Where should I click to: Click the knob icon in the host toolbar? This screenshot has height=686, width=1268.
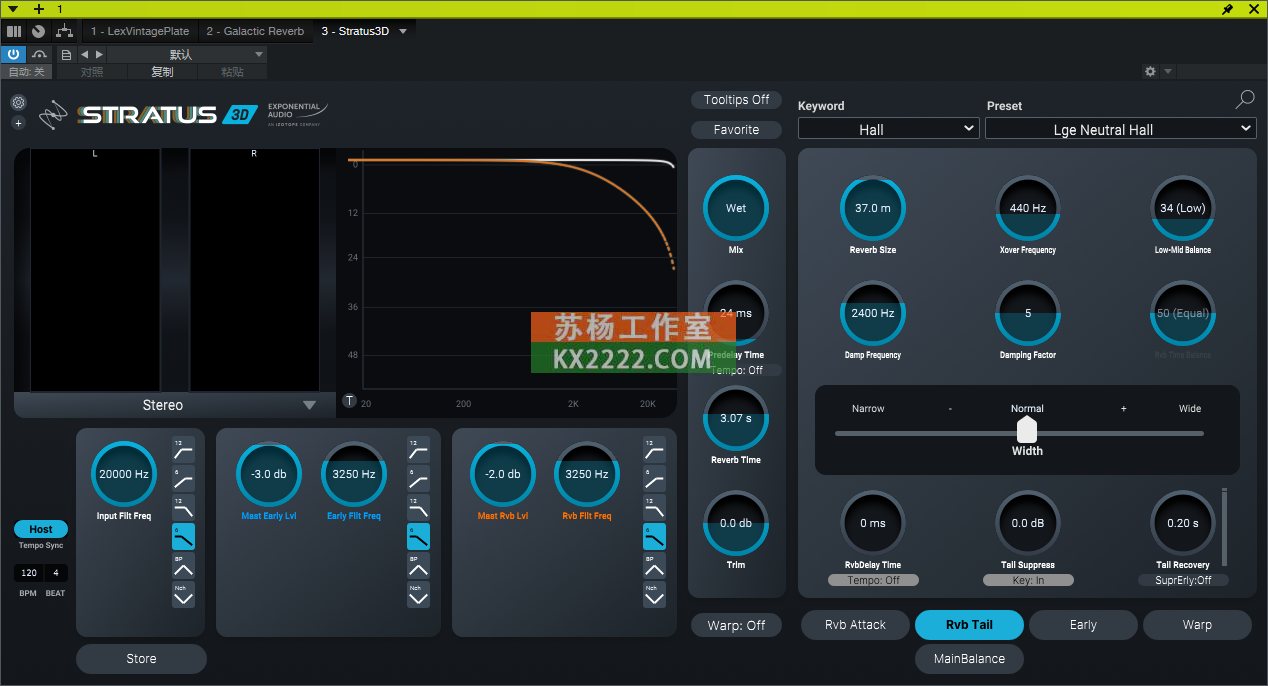[38, 31]
